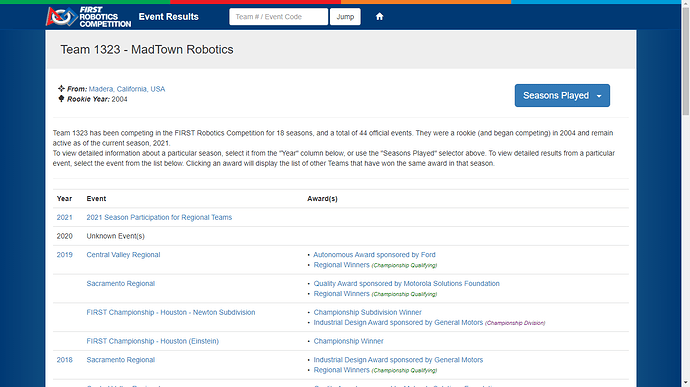Screen dimensions: 690x387
Task: Expand the Seasons Played dropdown
Action: click(562, 96)
